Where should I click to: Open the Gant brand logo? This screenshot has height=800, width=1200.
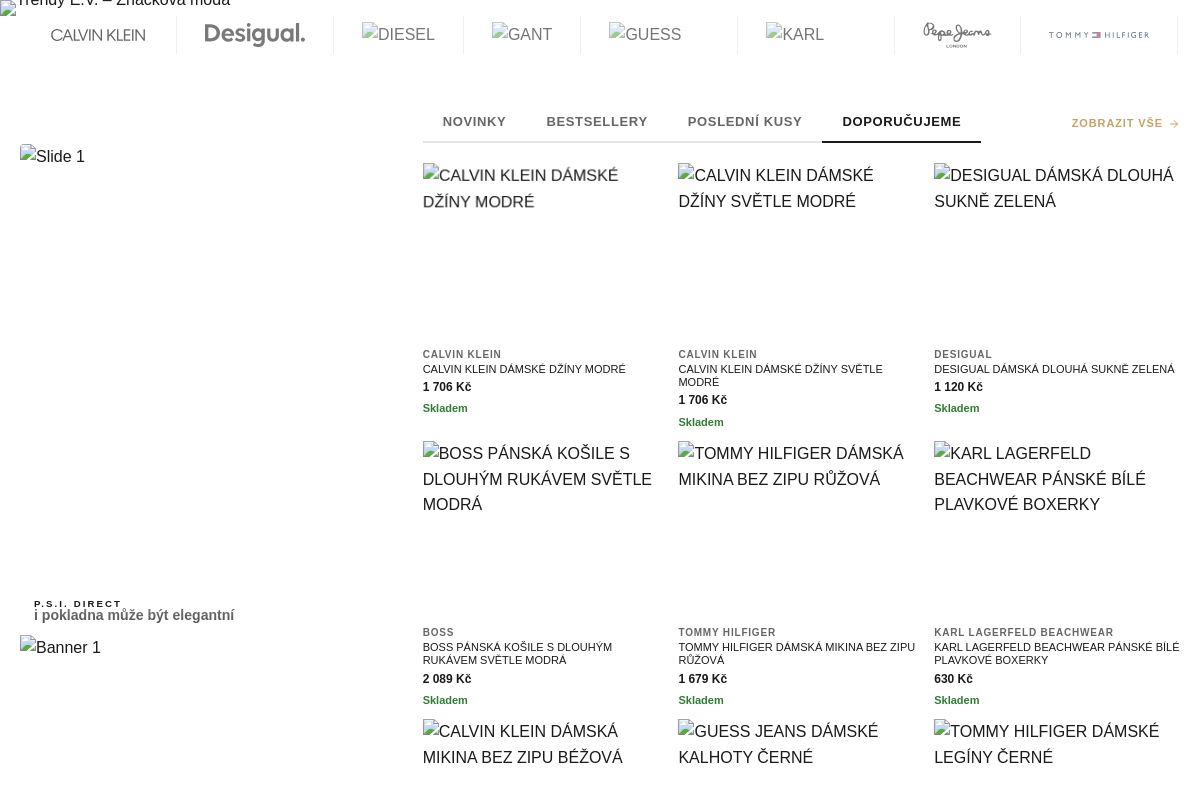coord(522,35)
